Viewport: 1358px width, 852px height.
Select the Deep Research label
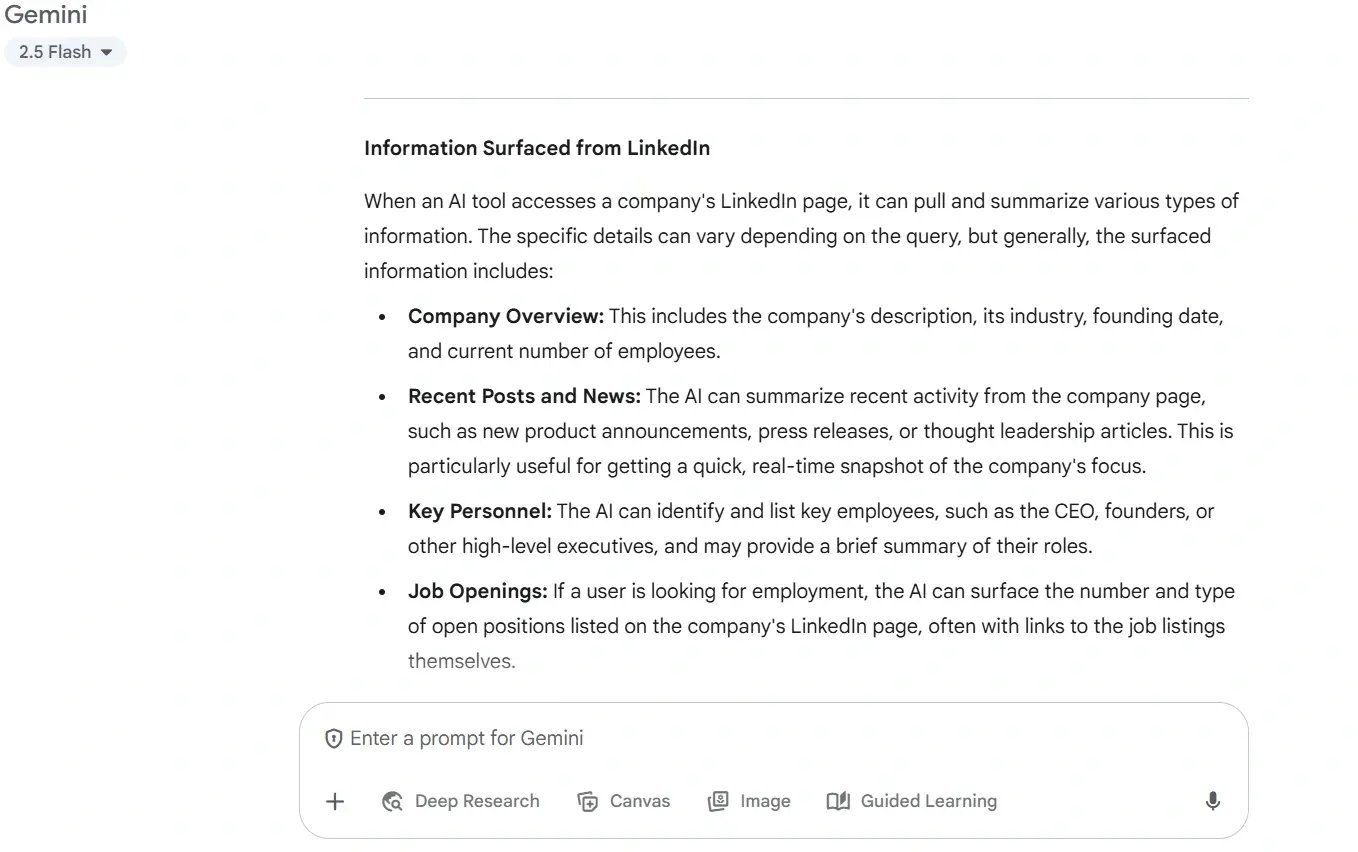pyautogui.click(x=477, y=801)
